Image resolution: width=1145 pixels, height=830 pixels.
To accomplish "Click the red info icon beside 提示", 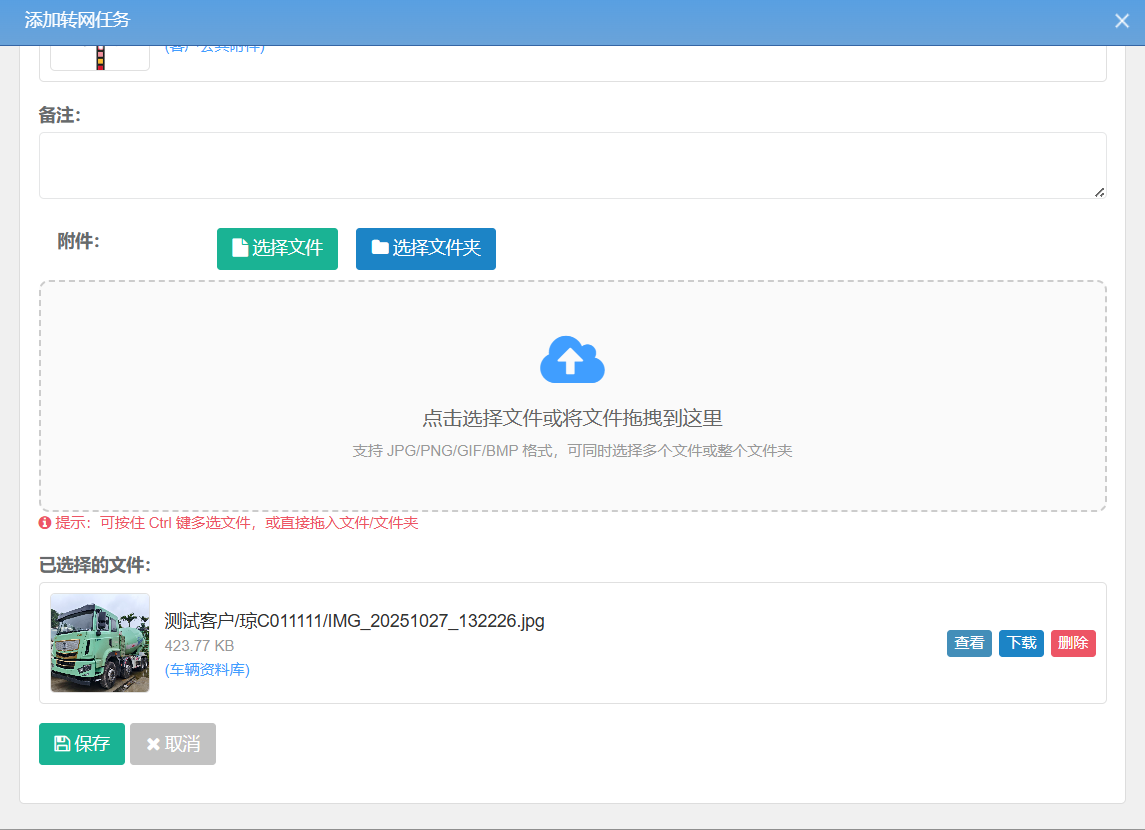I will 45,523.
